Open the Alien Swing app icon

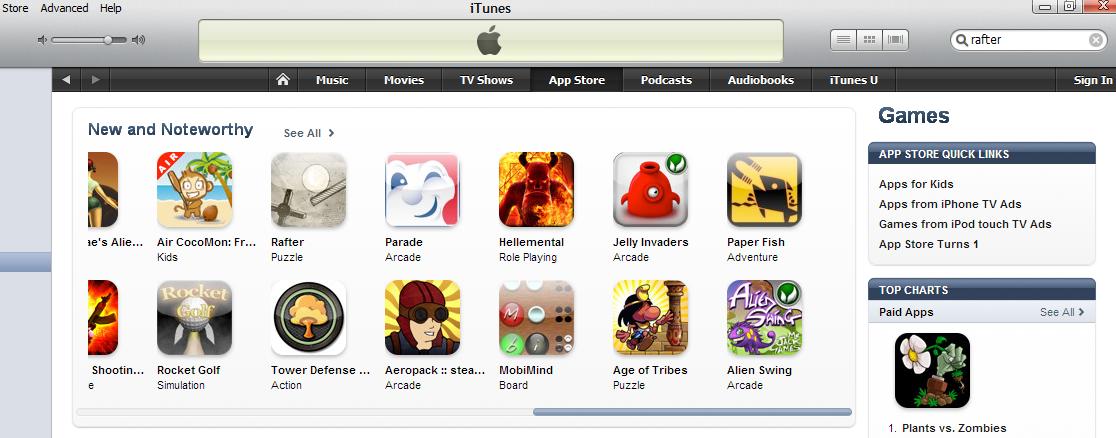(764, 318)
